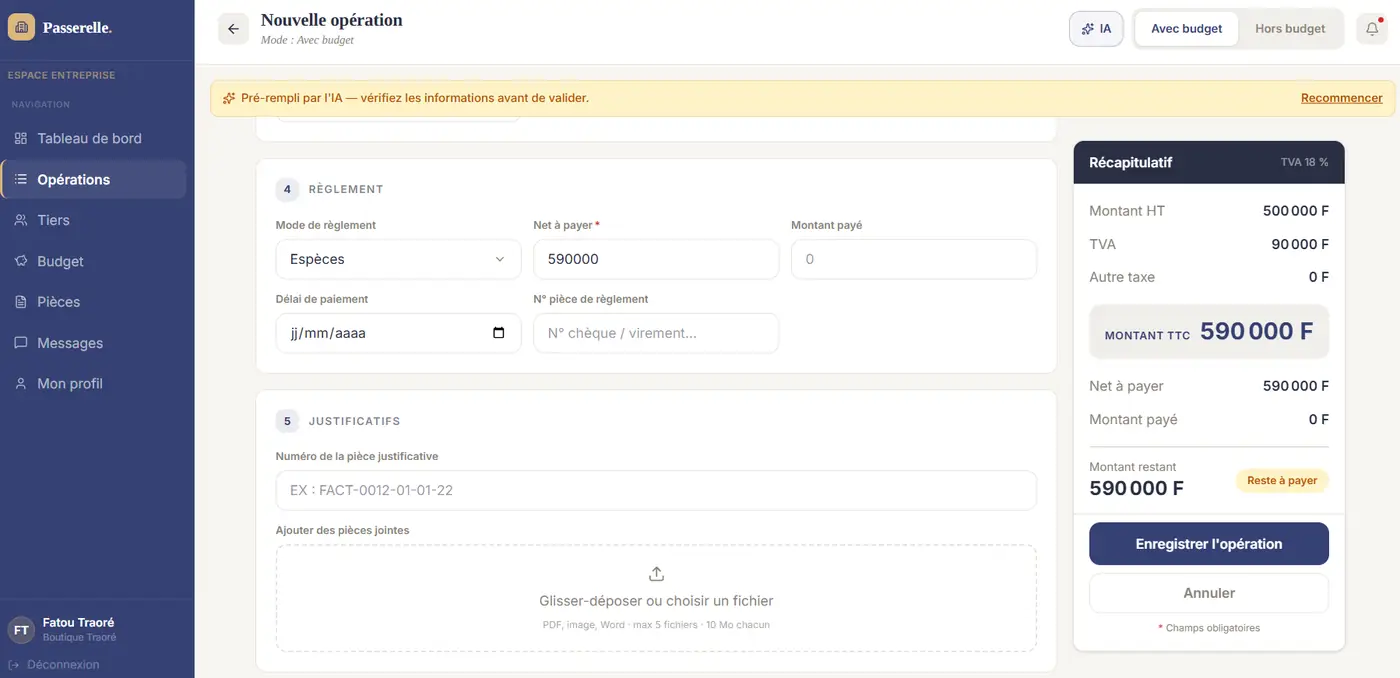The image size is (1400, 678).
Task: Click the Annuler button
Action: [1209, 593]
